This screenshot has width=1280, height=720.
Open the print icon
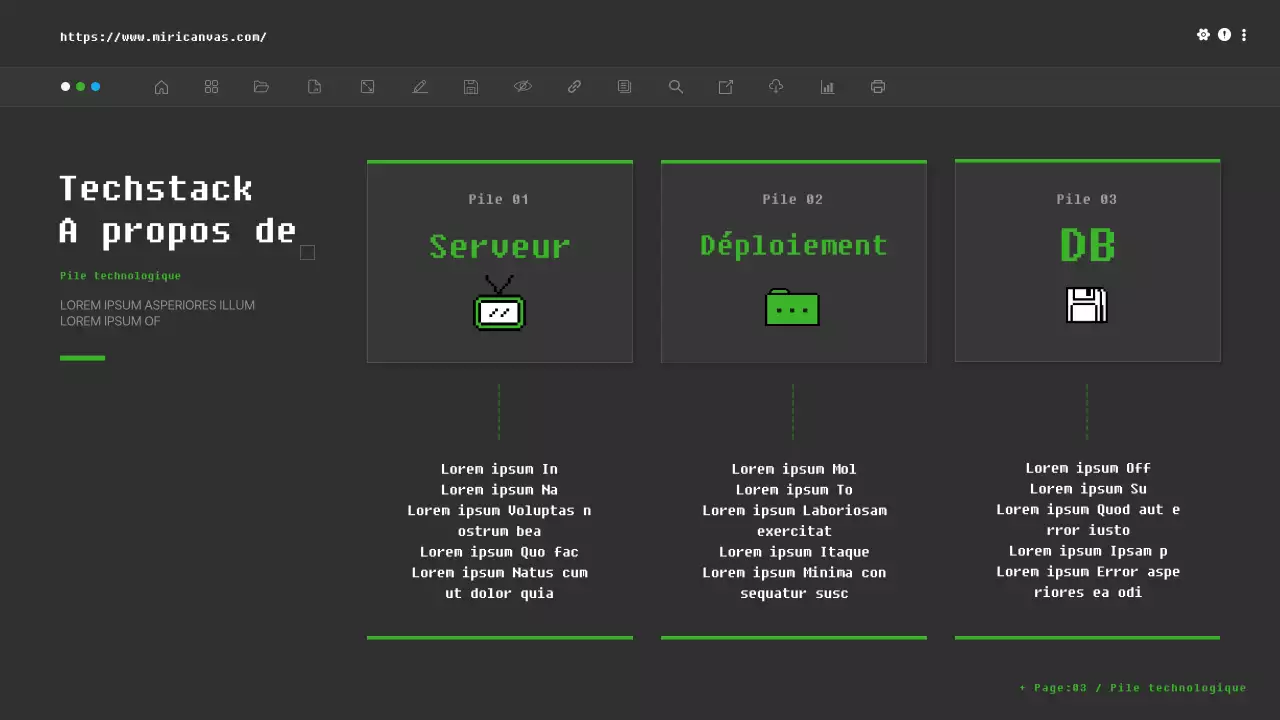[877, 86]
